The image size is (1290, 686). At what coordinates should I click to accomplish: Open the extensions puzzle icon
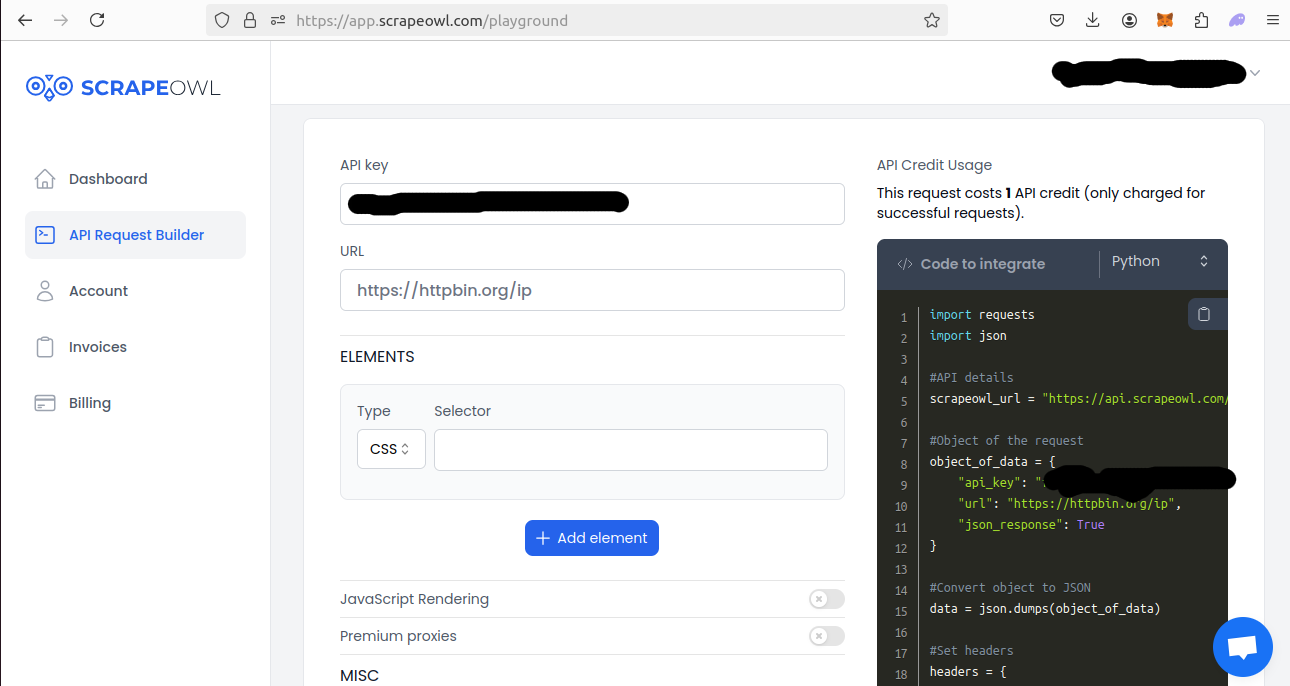coord(1201,20)
